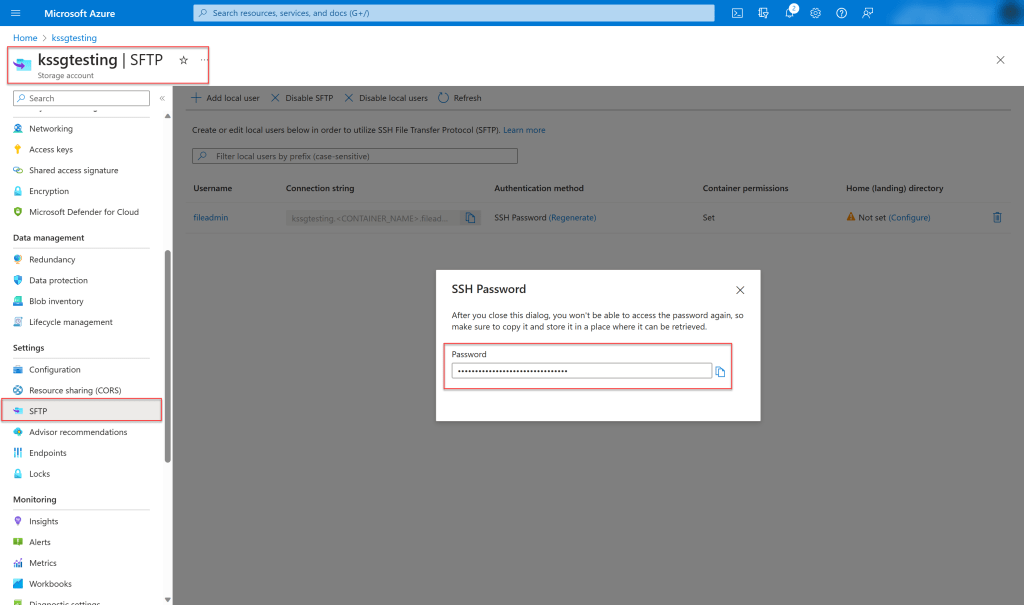Go to Lifecycle management
The width and height of the screenshot is (1024, 605).
70,322
